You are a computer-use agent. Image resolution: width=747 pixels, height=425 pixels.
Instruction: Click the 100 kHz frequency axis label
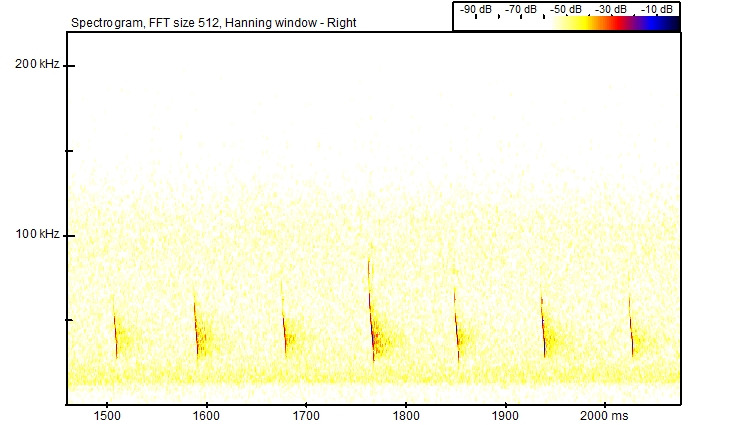[x=37, y=235]
